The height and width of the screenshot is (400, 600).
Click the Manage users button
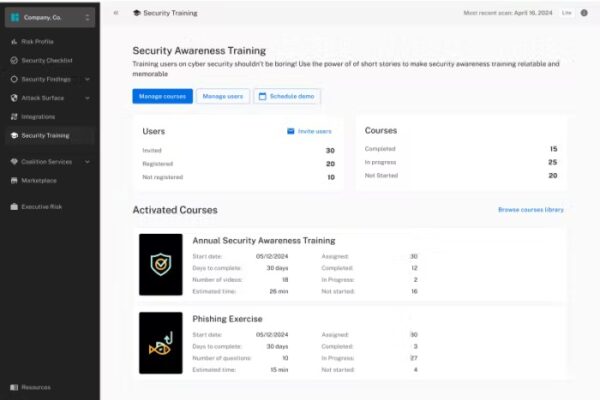click(222, 96)
